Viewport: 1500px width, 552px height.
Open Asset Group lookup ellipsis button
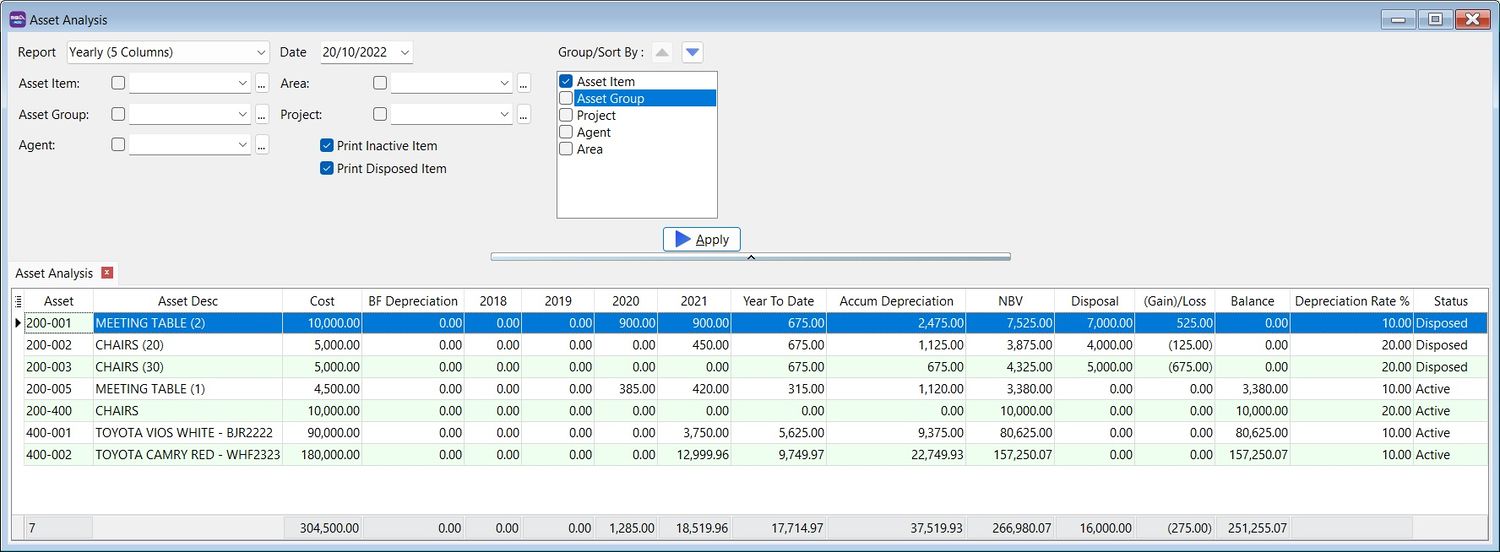tap(262, 115)
